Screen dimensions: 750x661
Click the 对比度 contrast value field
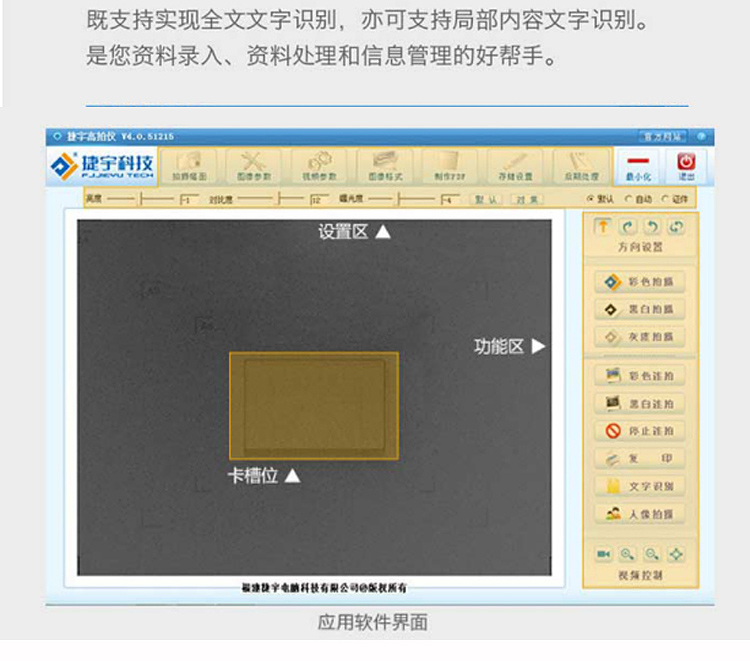click(x=320, y=199)
